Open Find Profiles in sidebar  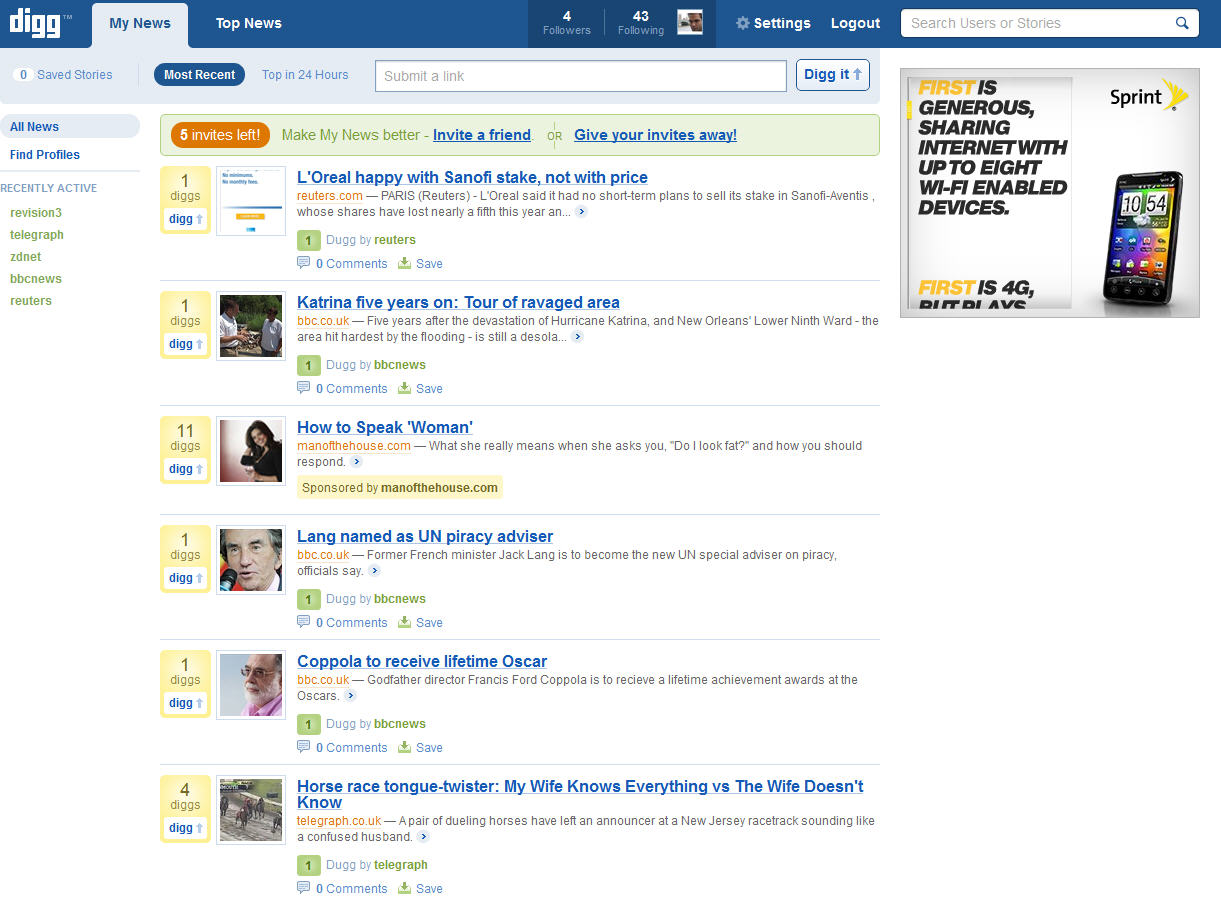(45, 155)
